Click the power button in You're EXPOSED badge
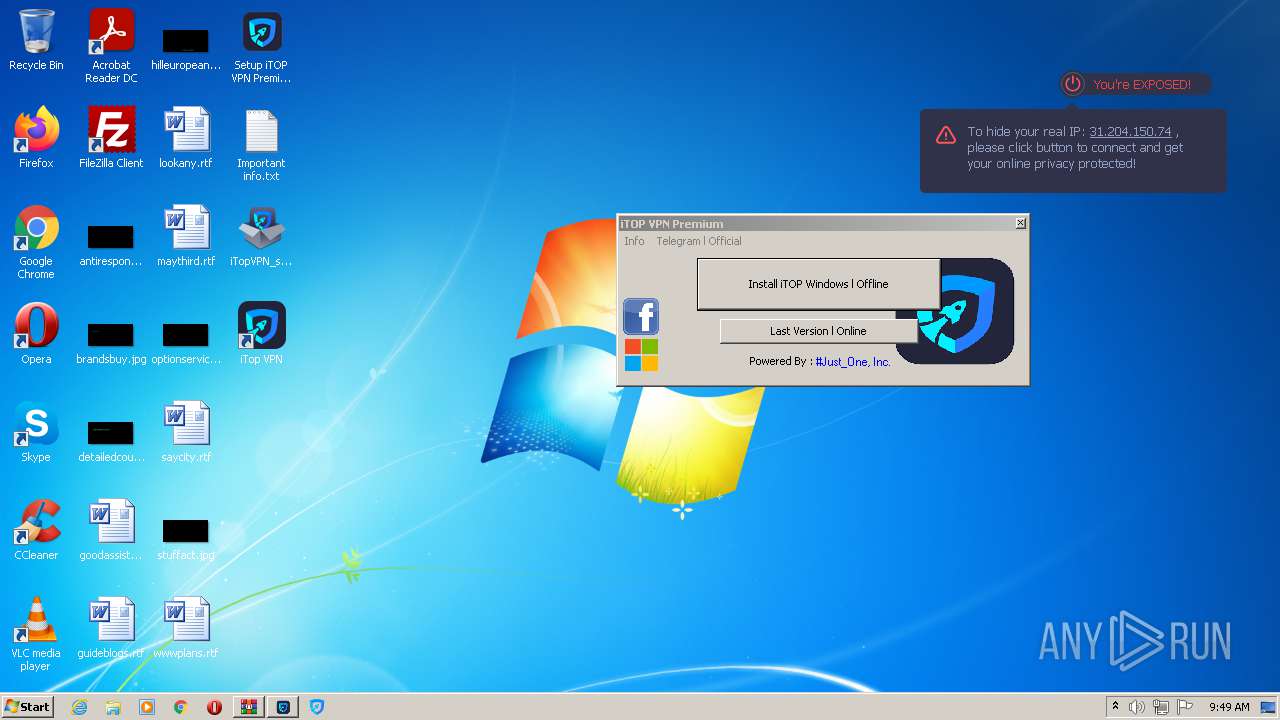 [x=1073, y=85]
